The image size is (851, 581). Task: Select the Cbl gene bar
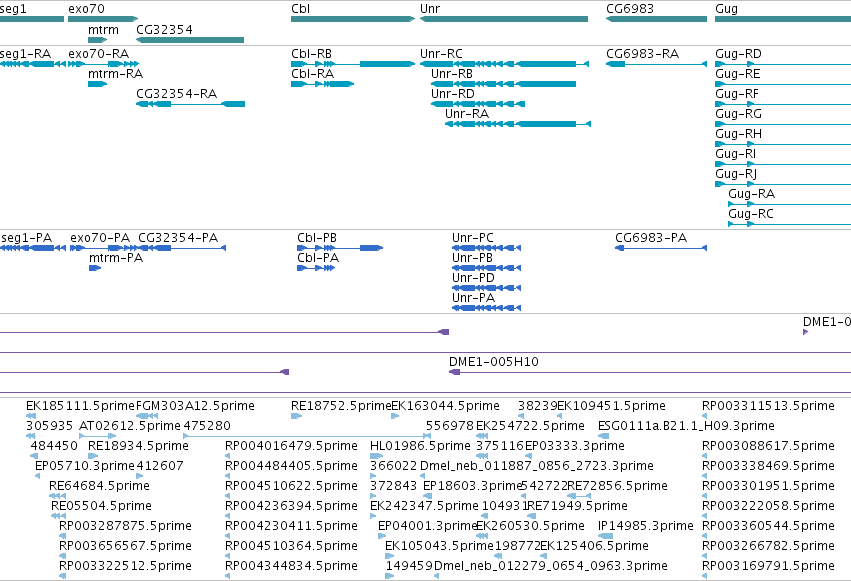pyautogui.click(x=353, y=19)
